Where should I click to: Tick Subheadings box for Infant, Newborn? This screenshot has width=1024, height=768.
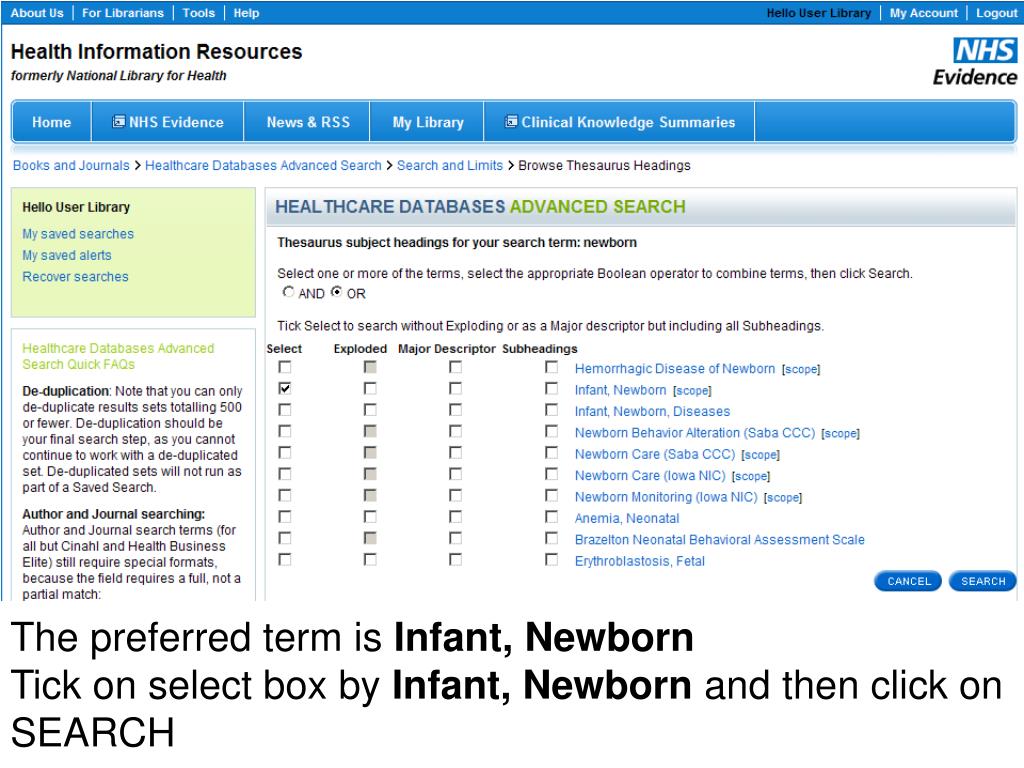(x=552, y=389)
